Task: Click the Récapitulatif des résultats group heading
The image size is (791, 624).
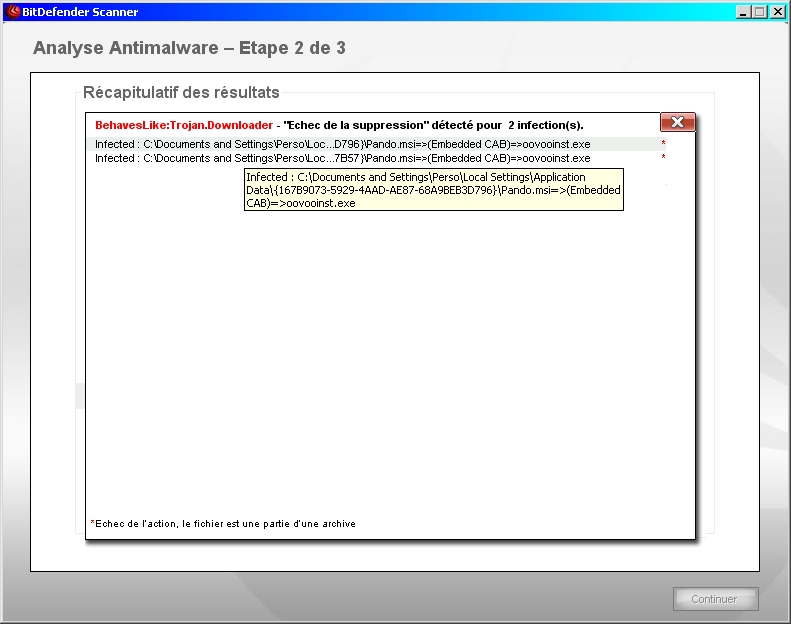Action: (181, 93)
